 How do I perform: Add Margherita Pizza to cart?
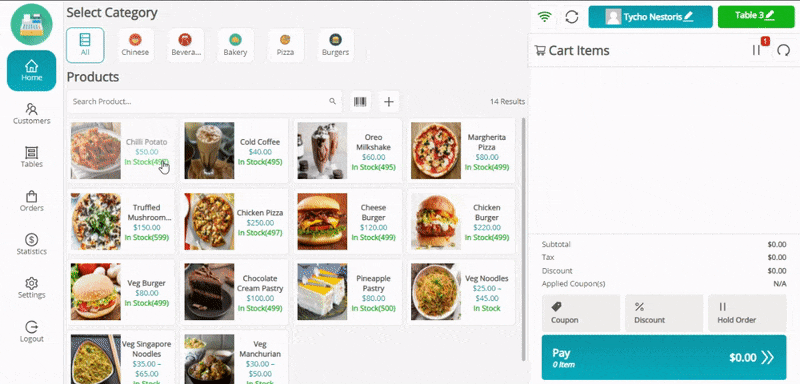pos(461,150)
